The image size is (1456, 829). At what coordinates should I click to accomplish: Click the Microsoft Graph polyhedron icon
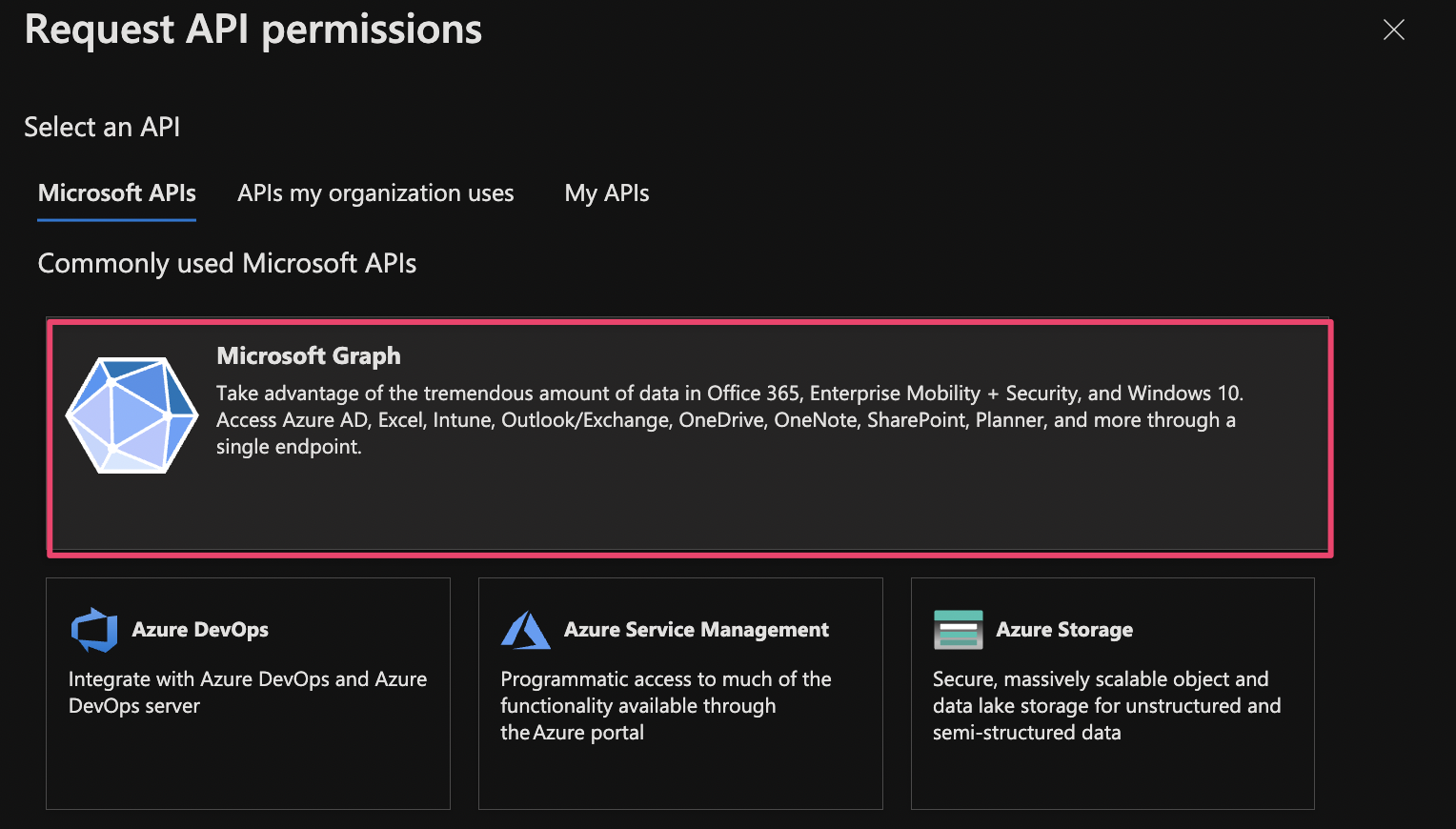coord(131,415)
